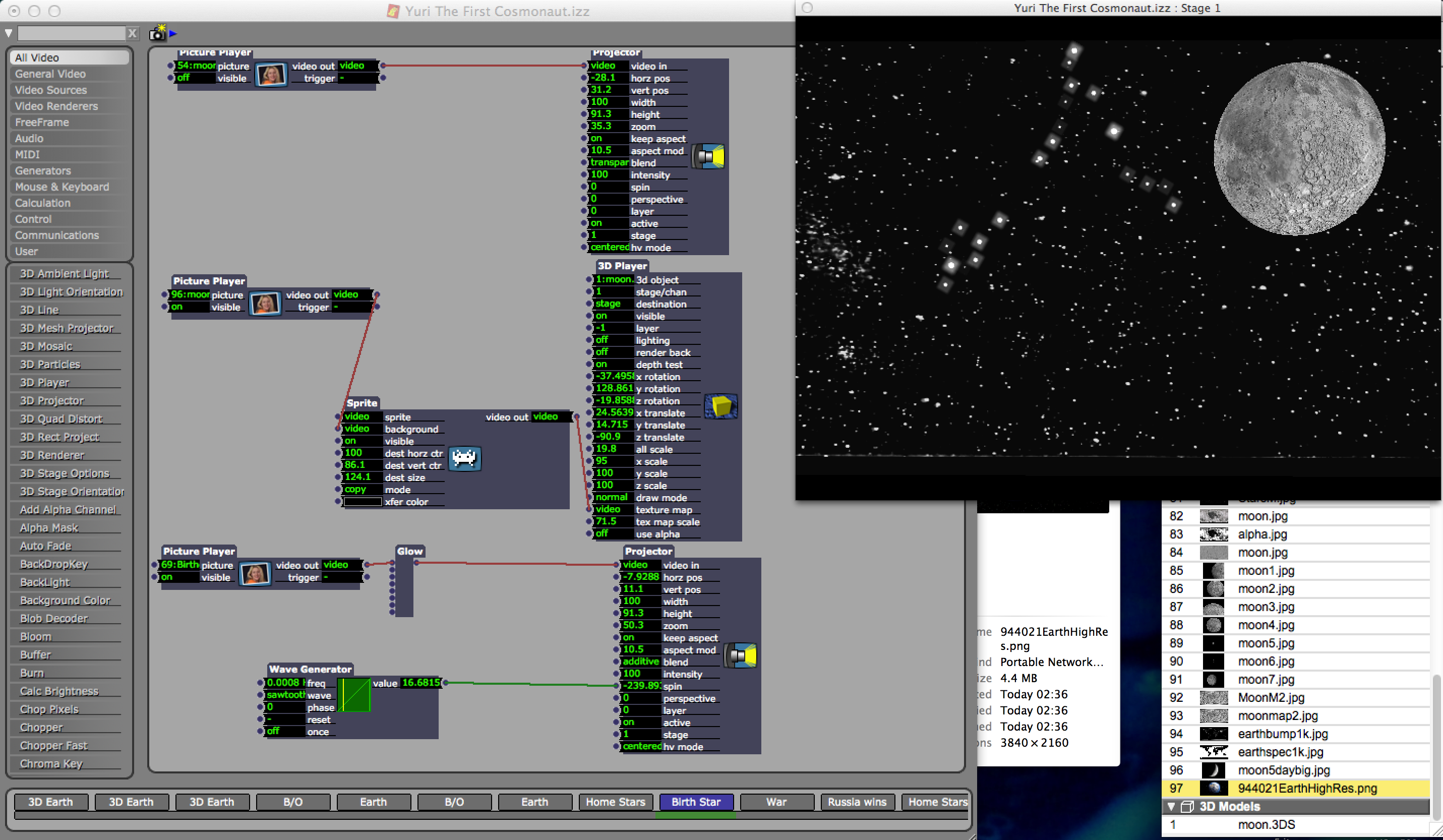
Task: Select moon.3DS in 3D Models list
Action: tap(1295, 824)
